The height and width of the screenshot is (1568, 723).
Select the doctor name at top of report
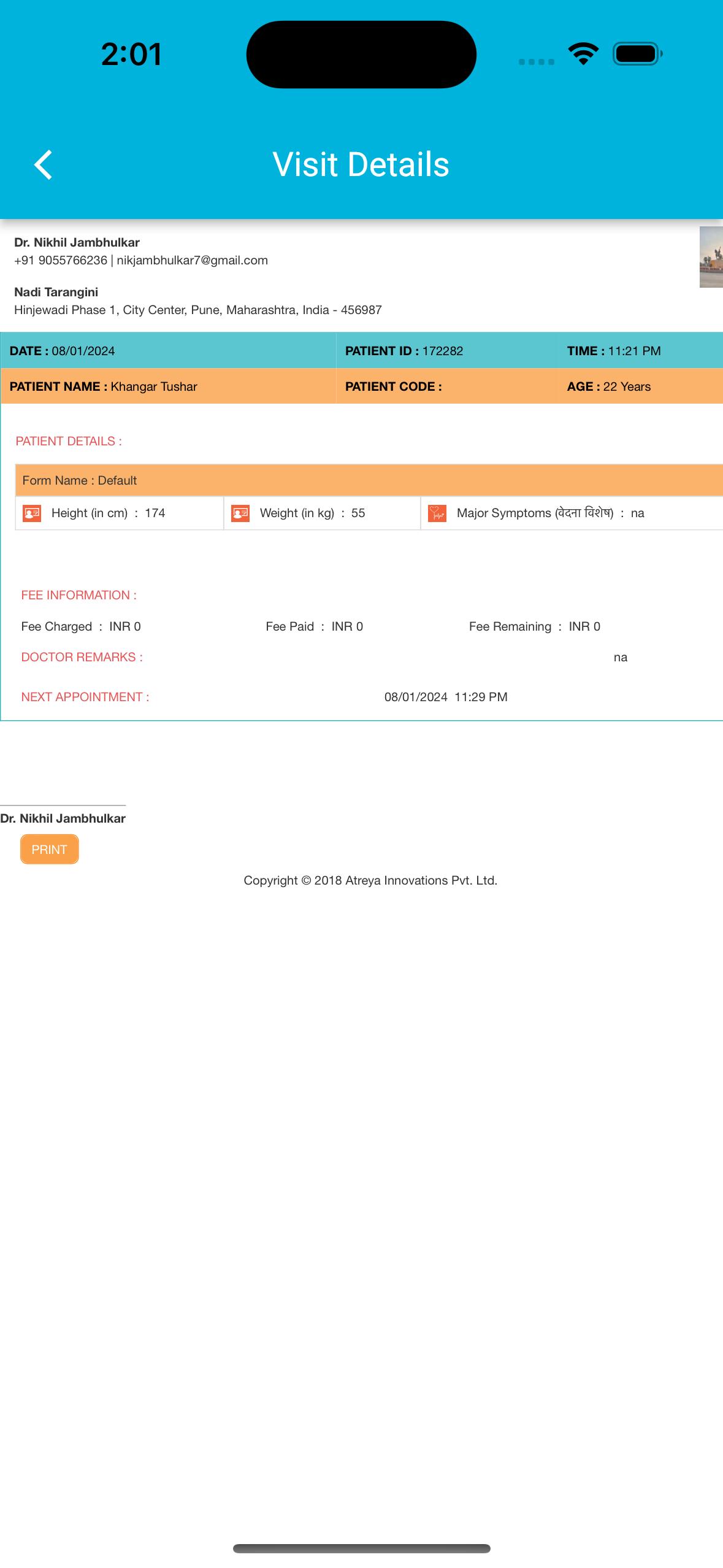tap(77, 242)
